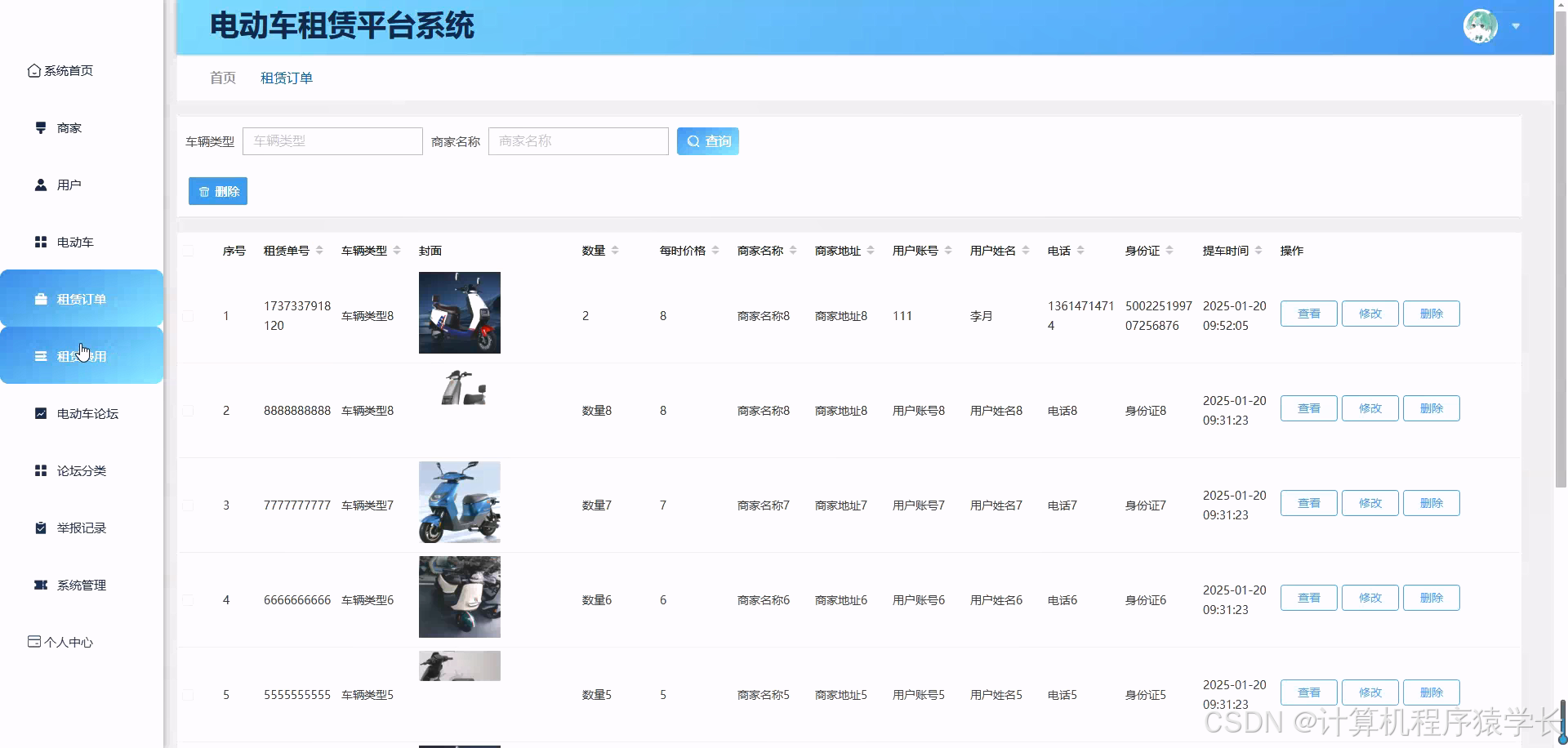Open the 系统首页 home icon
The width and height of the screenshot is (1568, 748).
tap(33, 70)
